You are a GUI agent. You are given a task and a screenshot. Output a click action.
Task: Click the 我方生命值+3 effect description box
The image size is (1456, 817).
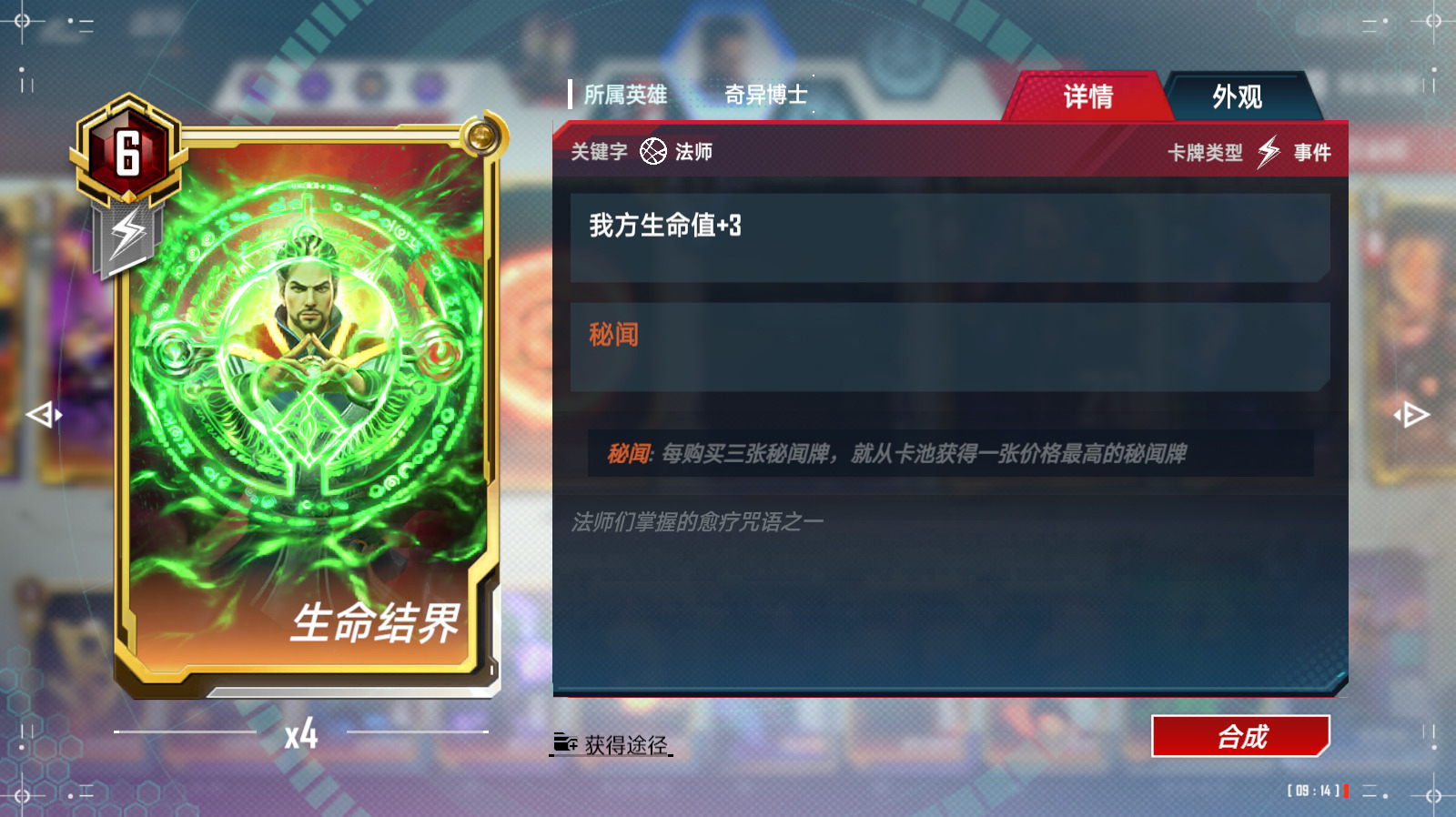[x=950, y=237]
